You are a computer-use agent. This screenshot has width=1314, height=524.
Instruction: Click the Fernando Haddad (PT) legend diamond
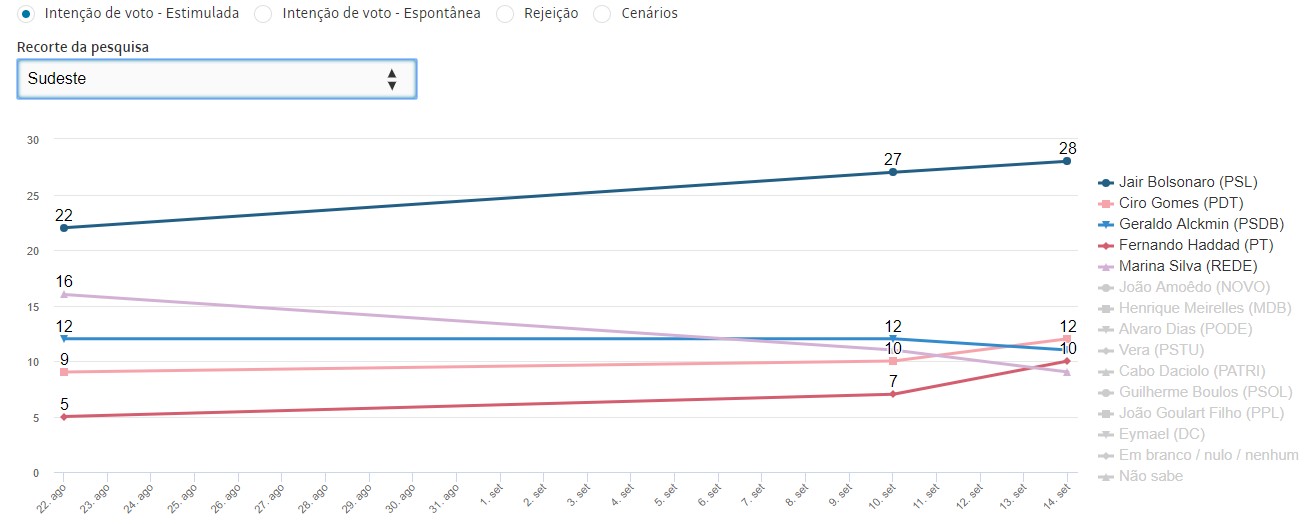tap(1106, 246)
